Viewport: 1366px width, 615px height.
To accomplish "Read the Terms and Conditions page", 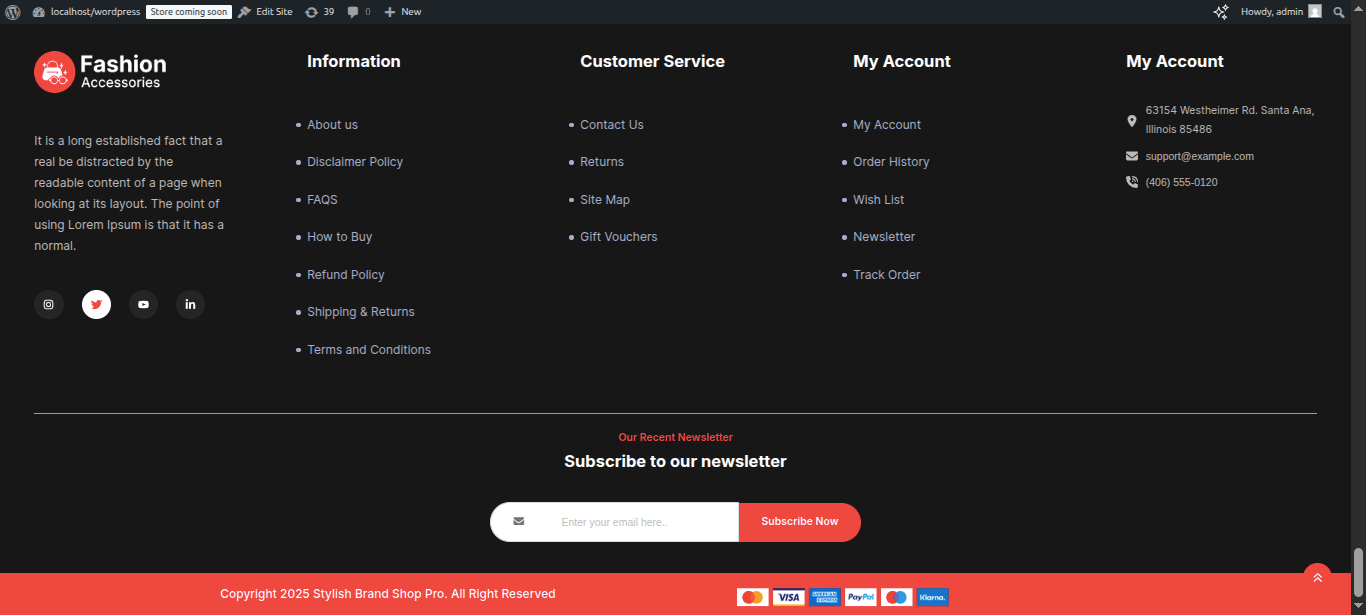I will [x=369, y=350].
